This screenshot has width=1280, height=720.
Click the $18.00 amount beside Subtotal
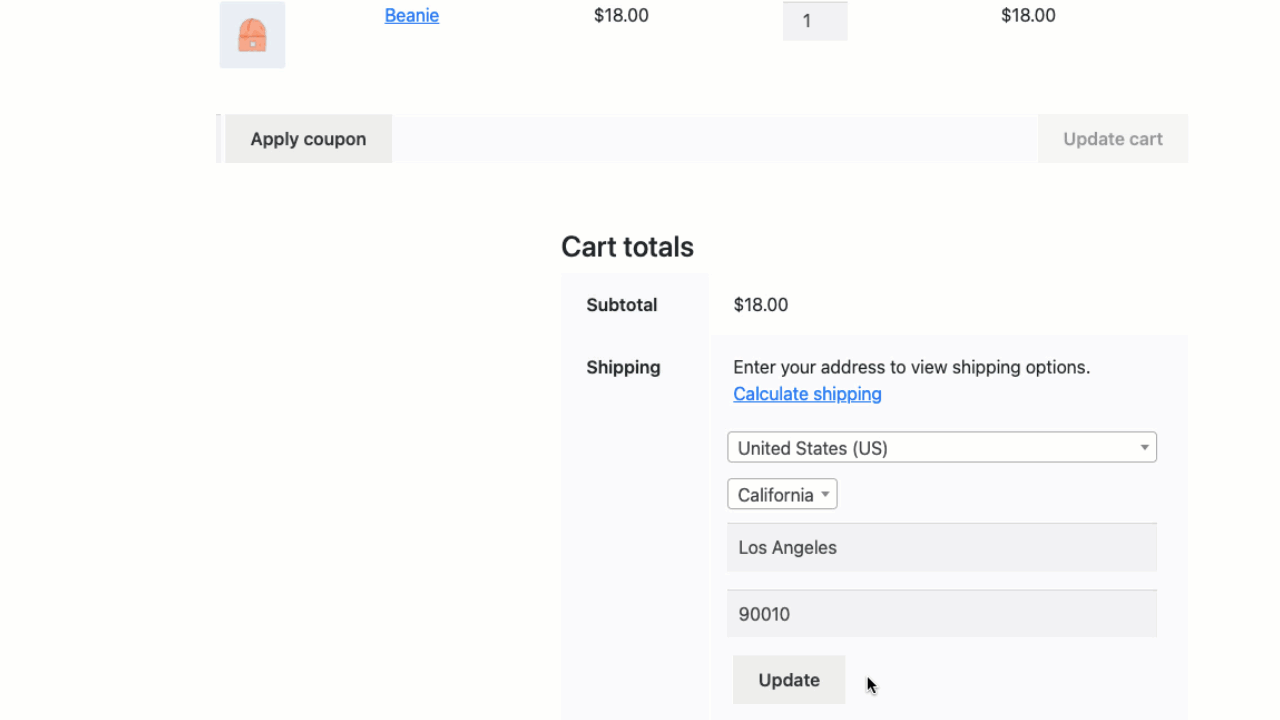point(761,305)
